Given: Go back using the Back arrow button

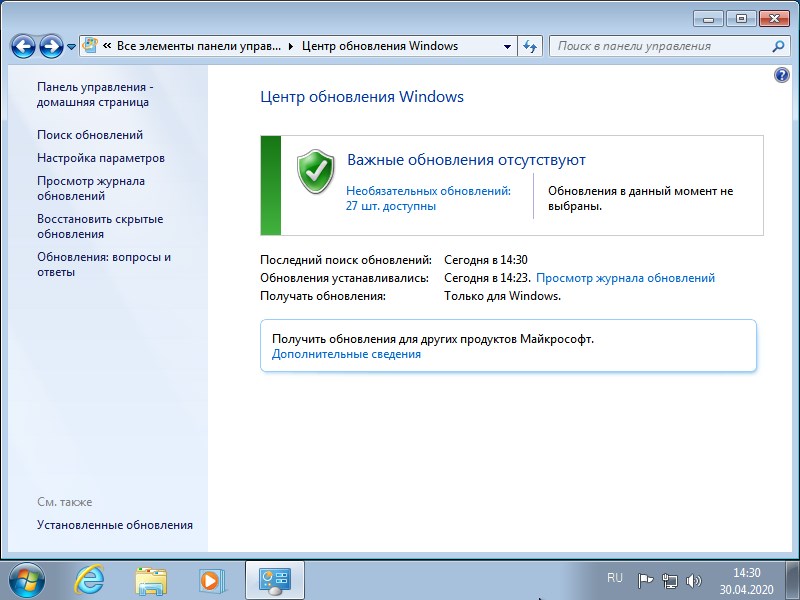Looking at the screenshot, I should [x=23, y=46].
